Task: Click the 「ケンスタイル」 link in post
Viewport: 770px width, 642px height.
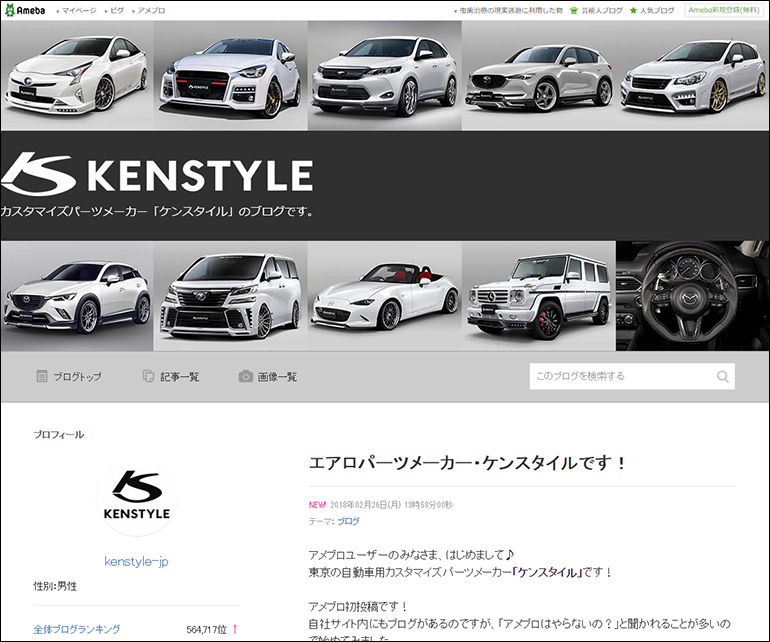Action: tap(548, 573)
